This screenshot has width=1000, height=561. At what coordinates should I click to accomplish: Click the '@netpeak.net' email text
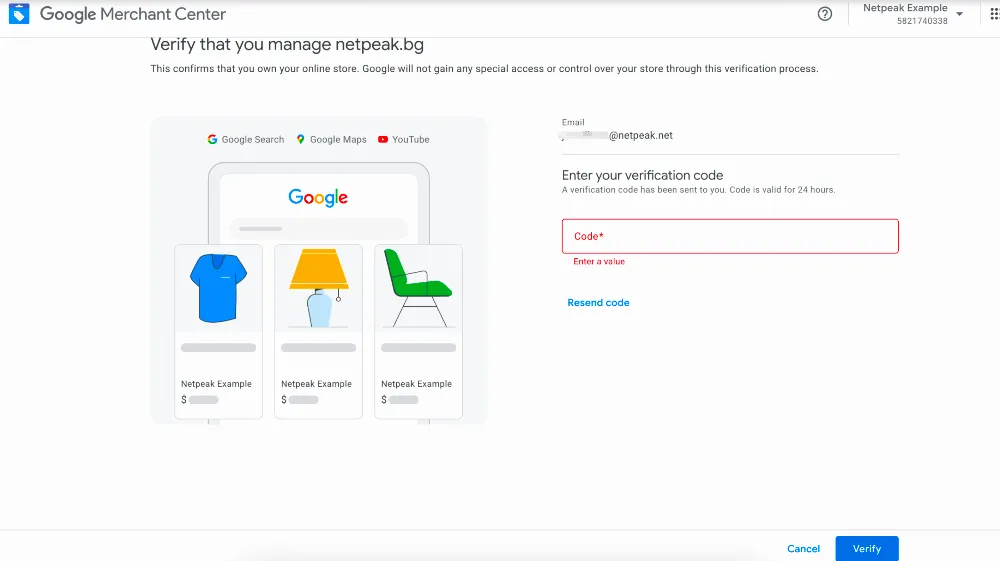tap(640, 135)
